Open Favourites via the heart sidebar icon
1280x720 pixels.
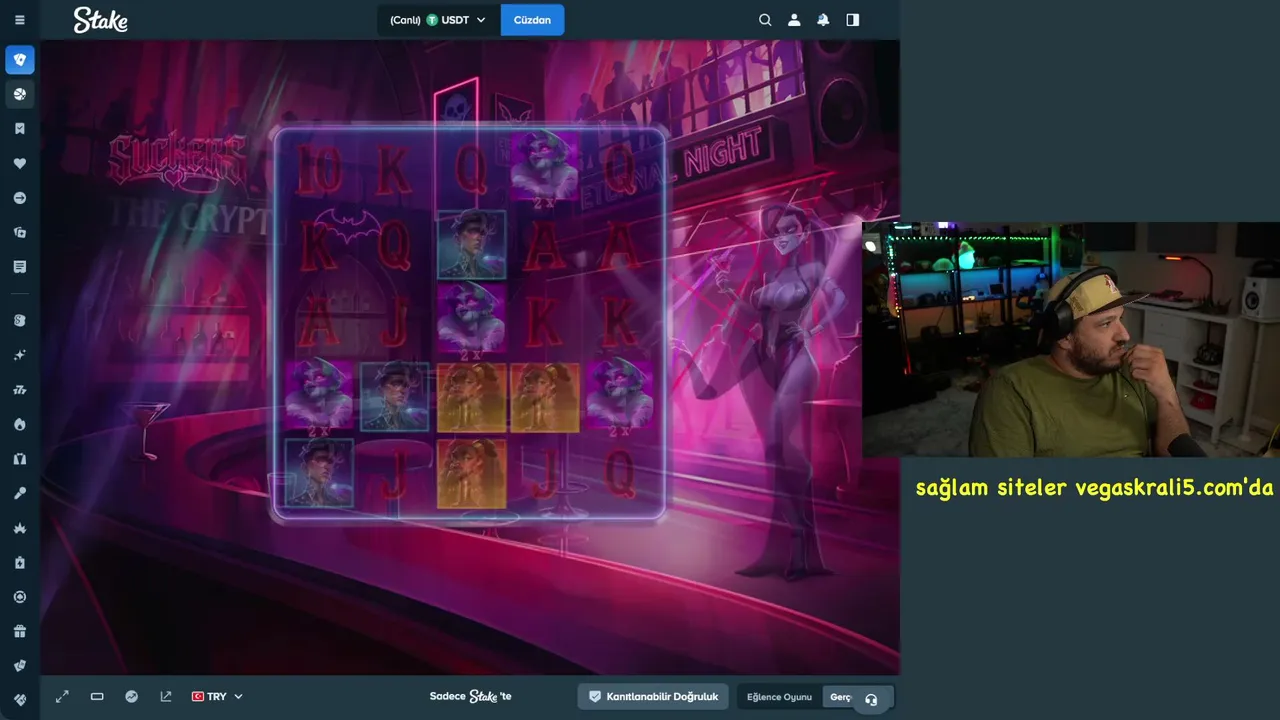click(x=20, y=163)
